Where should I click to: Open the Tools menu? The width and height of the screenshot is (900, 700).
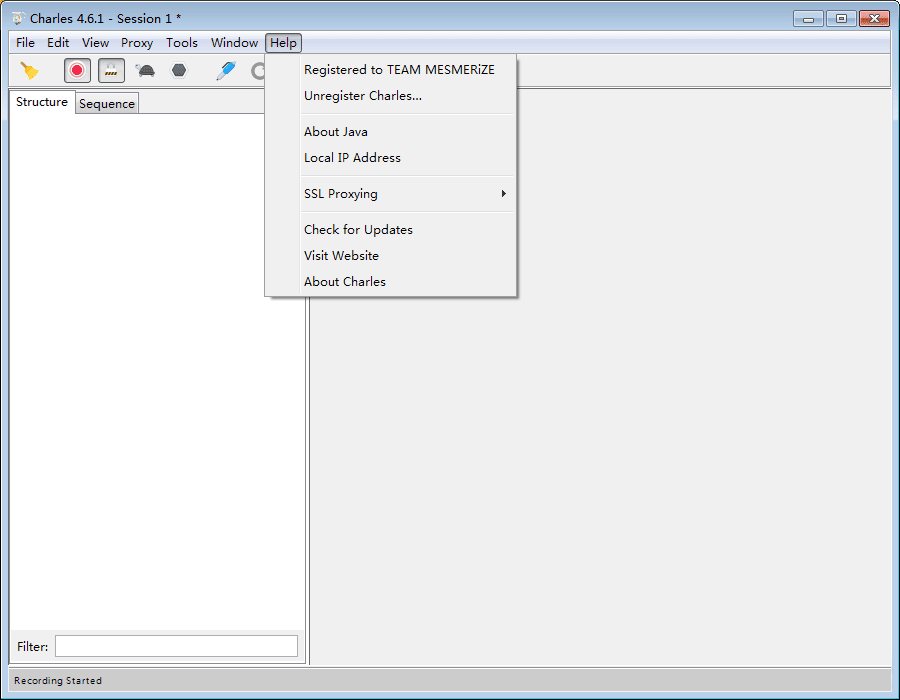tap(182, 43)
